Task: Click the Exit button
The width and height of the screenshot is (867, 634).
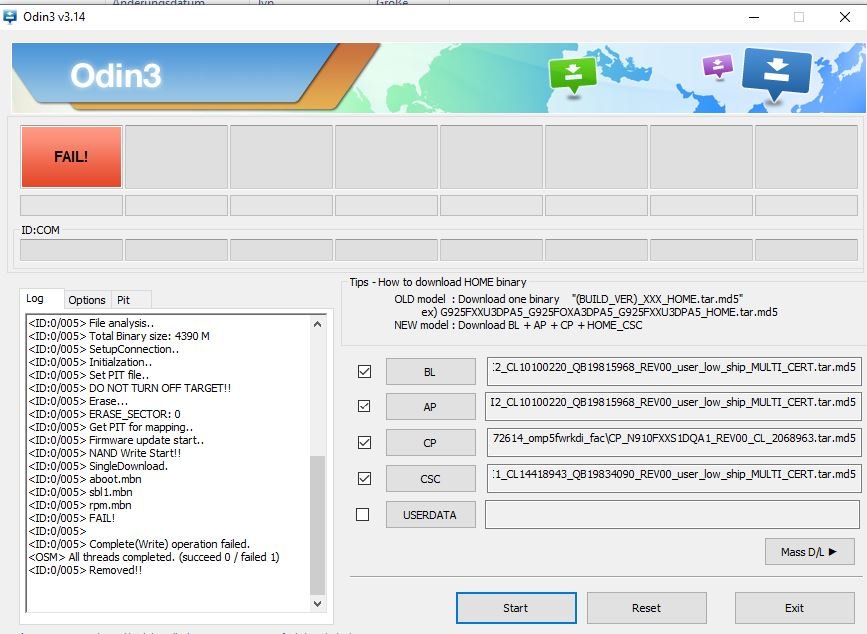Action: pos(794,608)
